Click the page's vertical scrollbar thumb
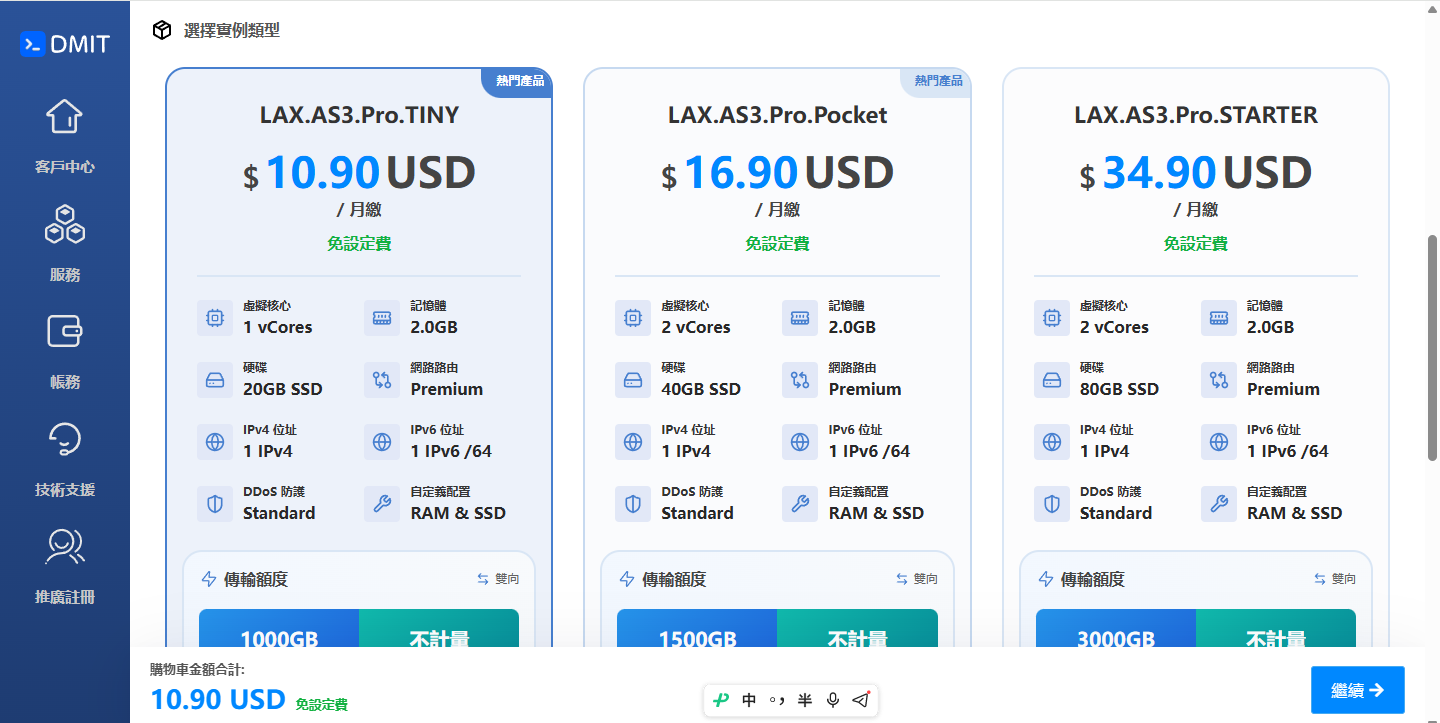The image size is (1440, 723). tap(1432, 348)
